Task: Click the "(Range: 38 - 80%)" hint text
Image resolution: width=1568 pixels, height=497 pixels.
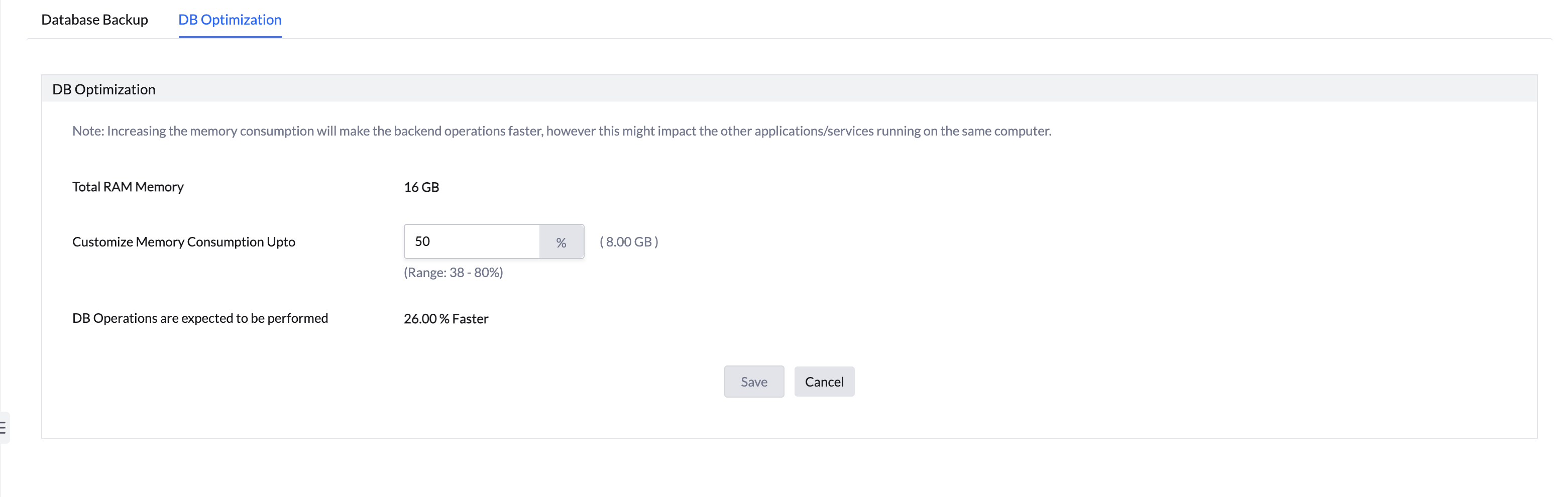Action: (x=453, y=272)
